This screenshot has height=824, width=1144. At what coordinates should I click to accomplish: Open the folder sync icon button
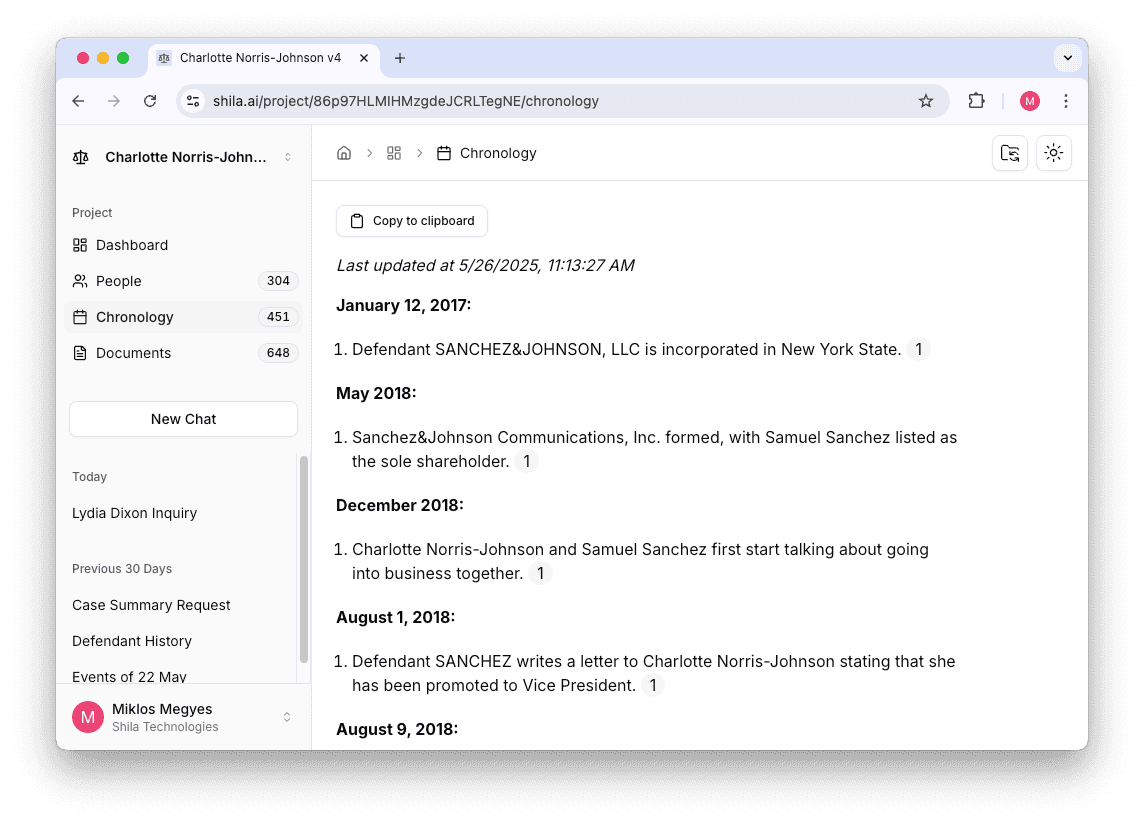click(x=1010, y=153)
